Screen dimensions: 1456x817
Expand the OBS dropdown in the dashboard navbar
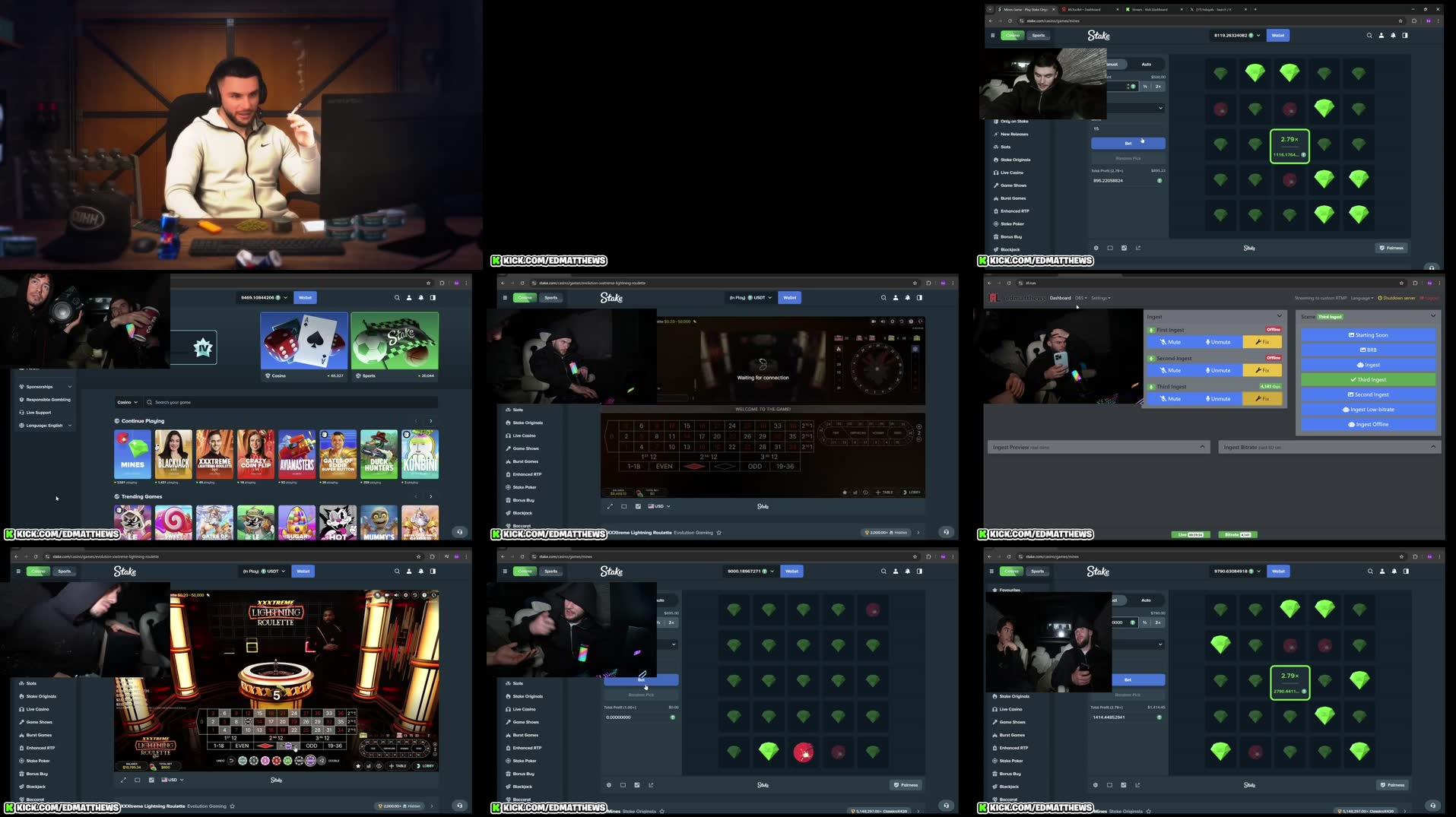tap(1081, 298)
